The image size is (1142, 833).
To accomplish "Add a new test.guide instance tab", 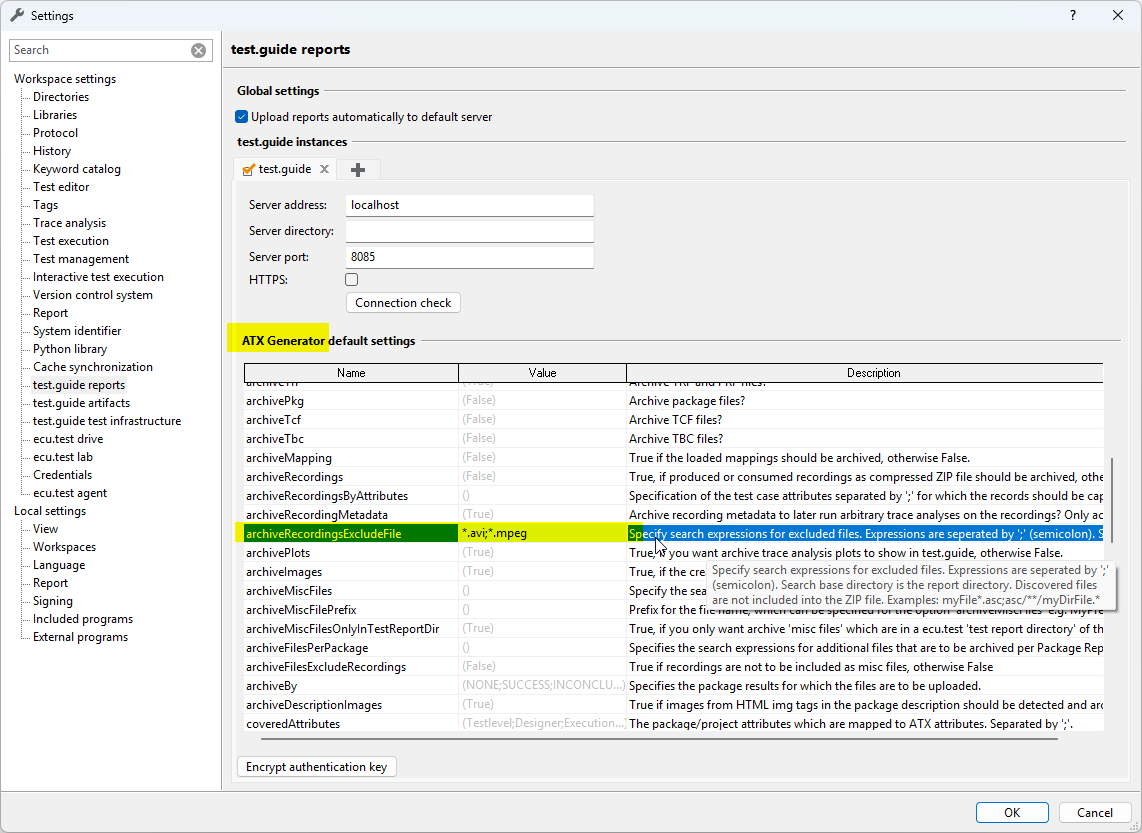I will 358,170.
